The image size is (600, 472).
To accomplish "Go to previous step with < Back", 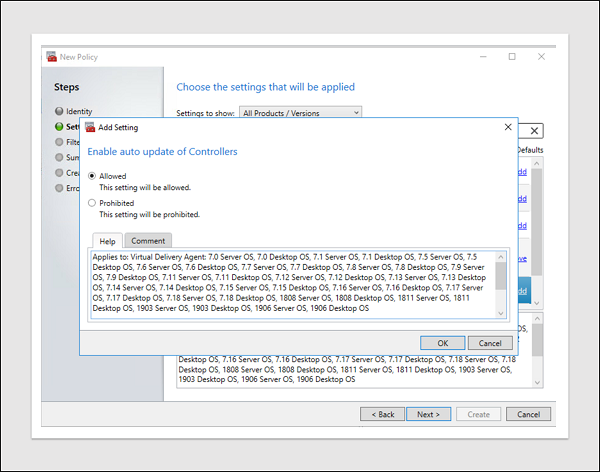I will pos(383,414).
